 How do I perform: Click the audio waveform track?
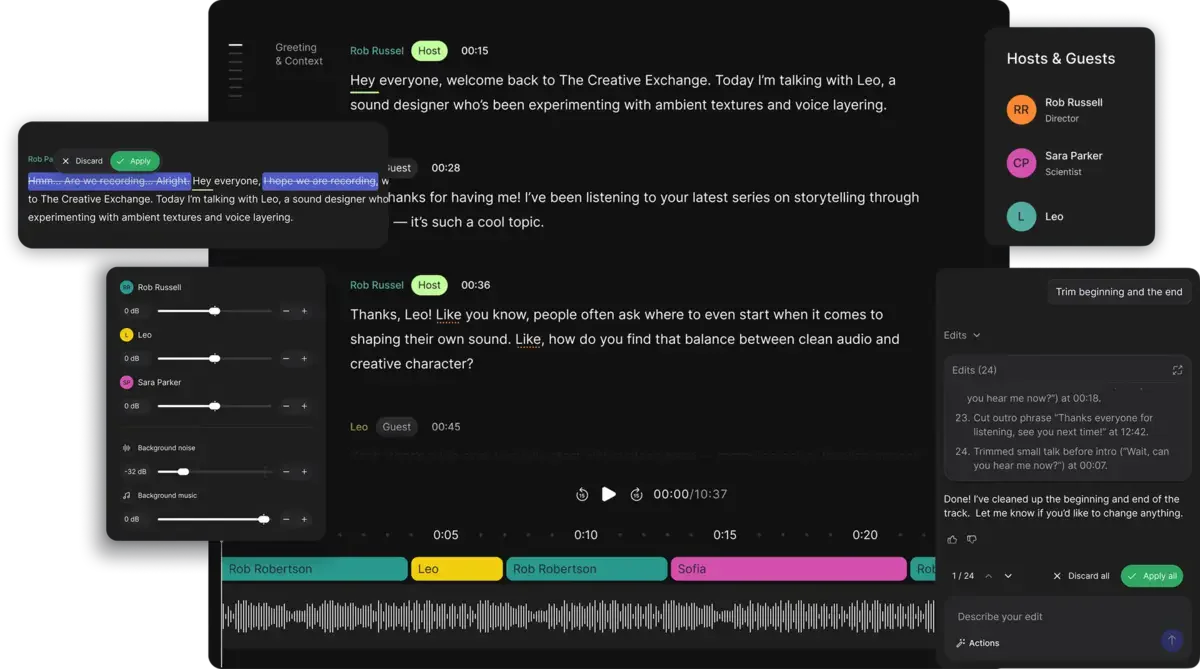[578, 617]
